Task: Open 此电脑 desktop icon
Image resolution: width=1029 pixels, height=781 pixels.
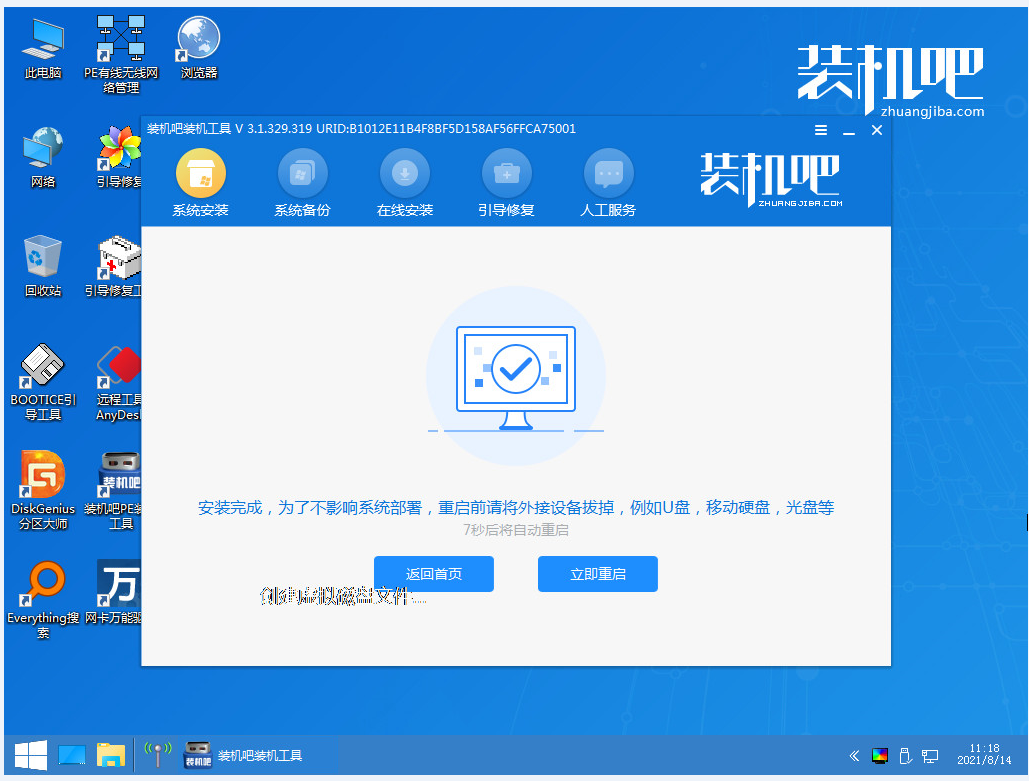Action: (43, 48)
